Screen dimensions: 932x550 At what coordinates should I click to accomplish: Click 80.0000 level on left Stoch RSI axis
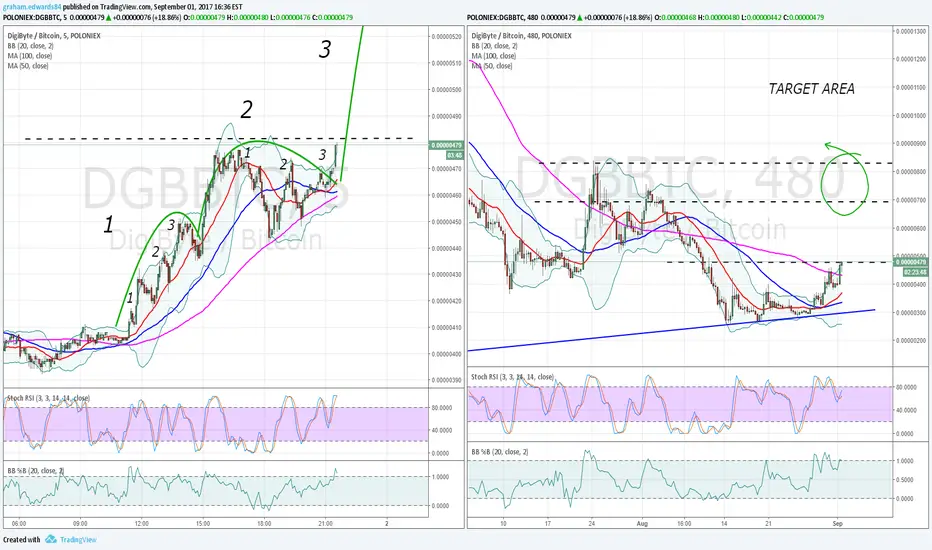coord(442,408)
